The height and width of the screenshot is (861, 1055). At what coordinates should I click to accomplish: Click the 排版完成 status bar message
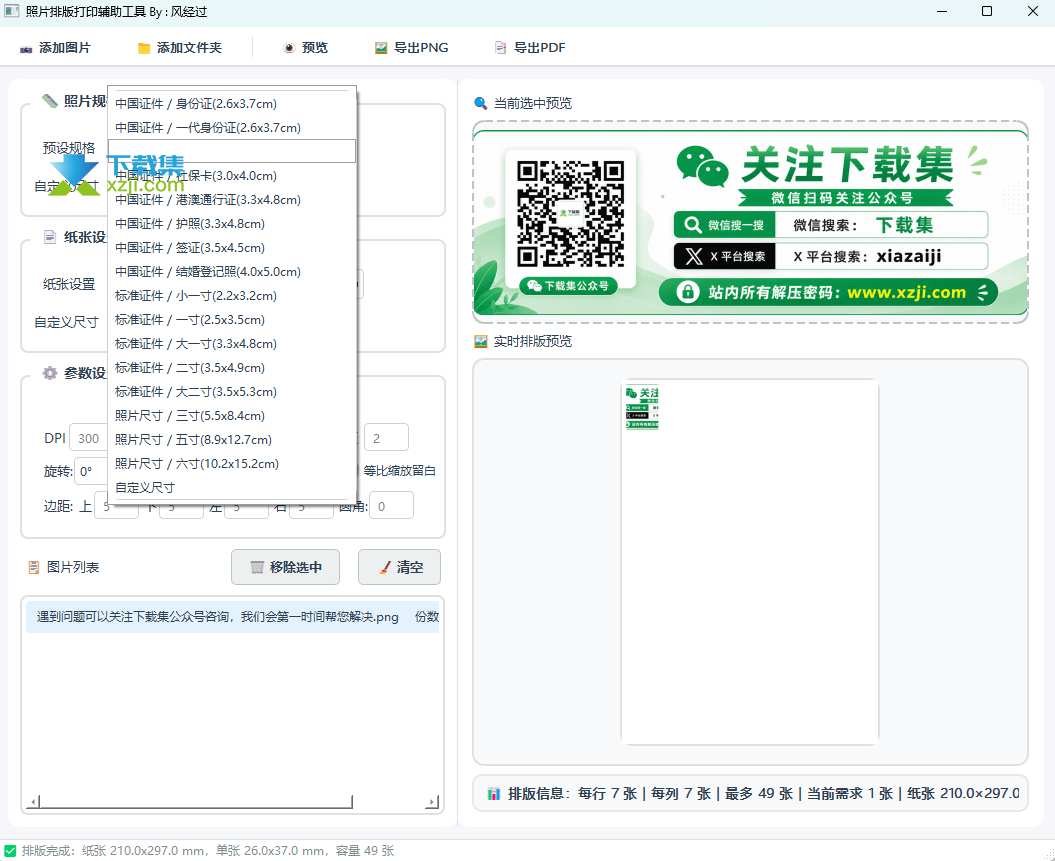(x=208, y=851)
